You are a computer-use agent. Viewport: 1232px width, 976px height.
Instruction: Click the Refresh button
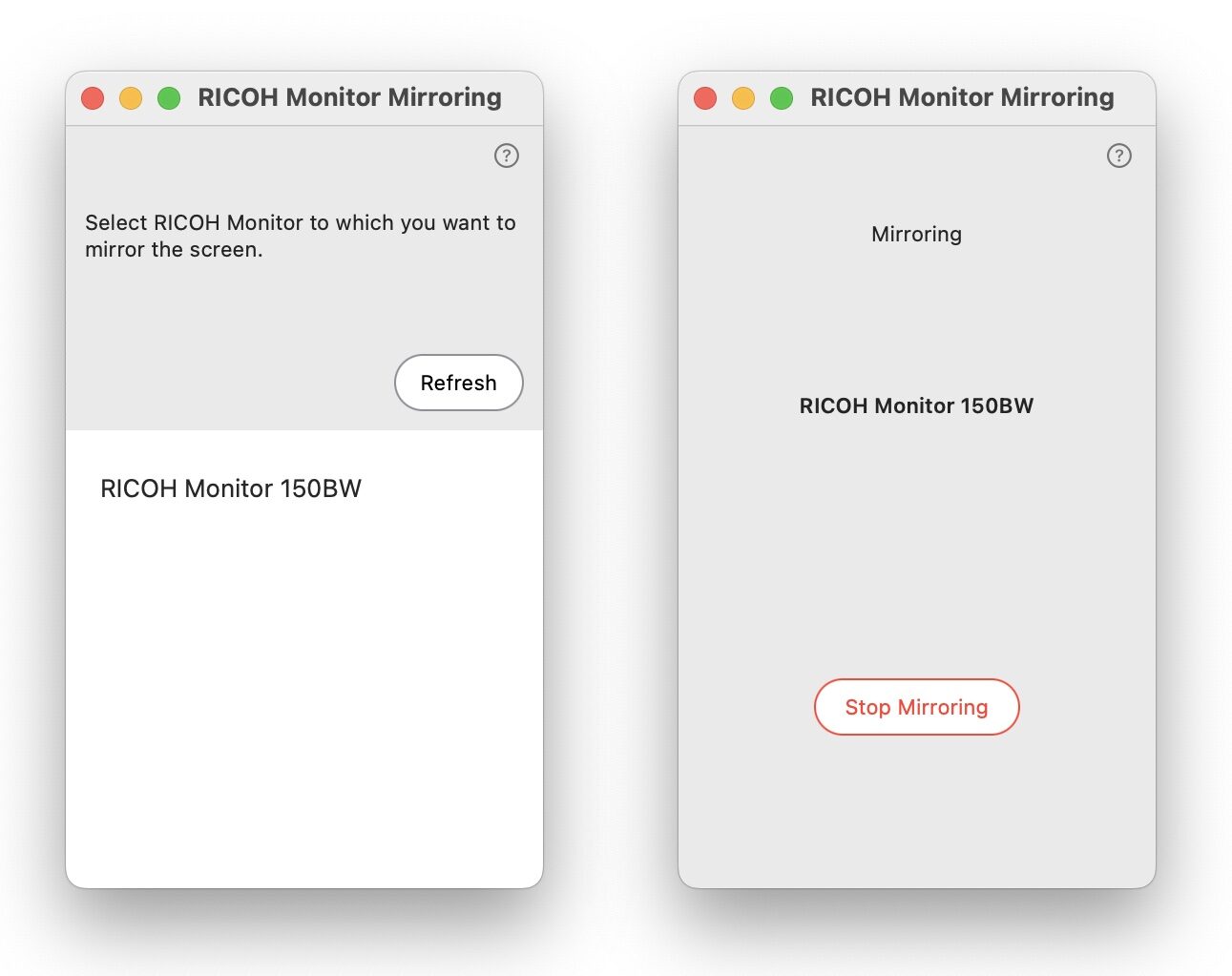tap(459, 383)
